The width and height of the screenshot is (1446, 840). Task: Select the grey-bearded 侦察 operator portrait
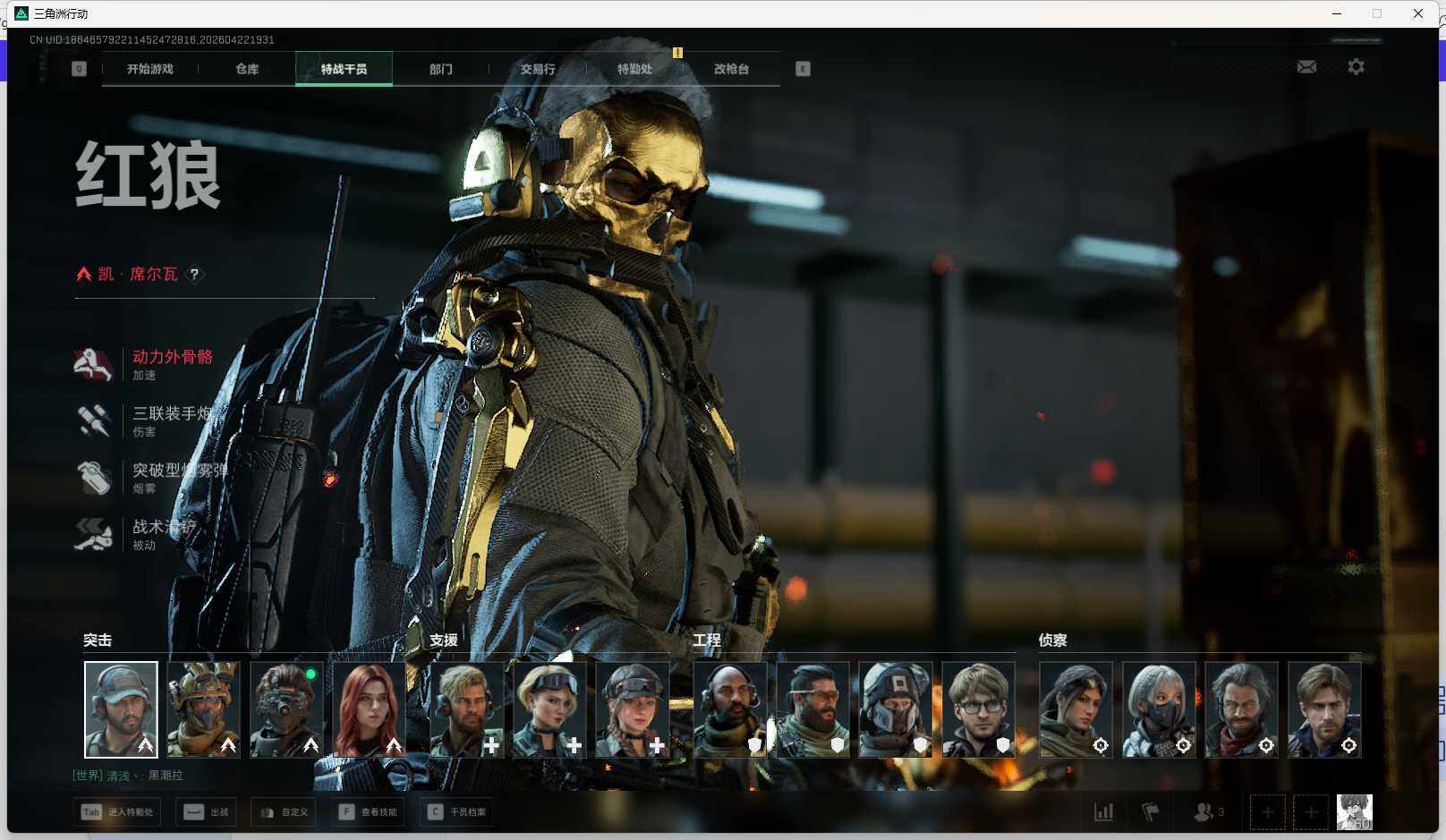tap(1241, 709)
